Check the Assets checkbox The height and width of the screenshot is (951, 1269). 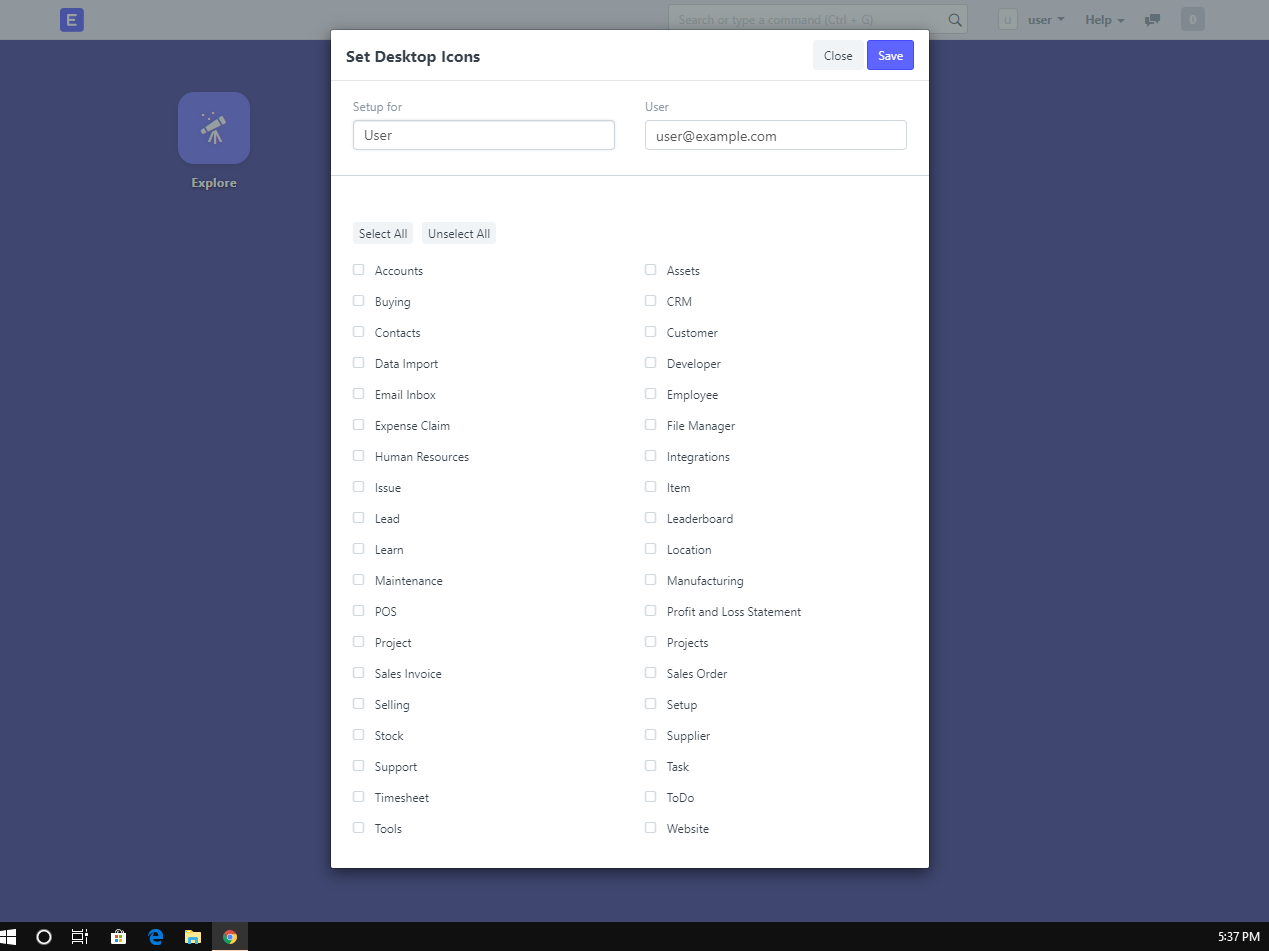651,270
